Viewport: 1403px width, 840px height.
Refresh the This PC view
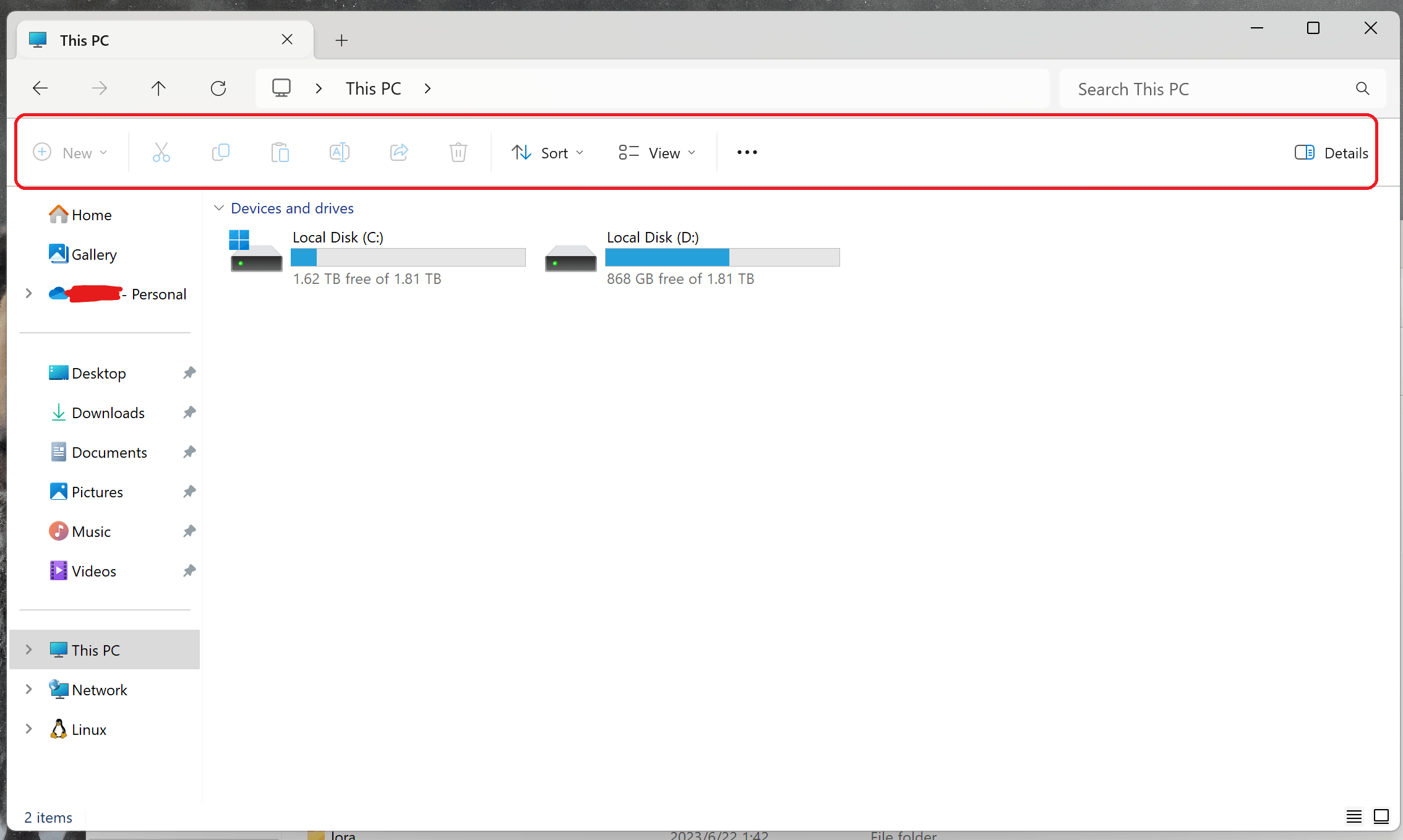[x=218, y=88]
